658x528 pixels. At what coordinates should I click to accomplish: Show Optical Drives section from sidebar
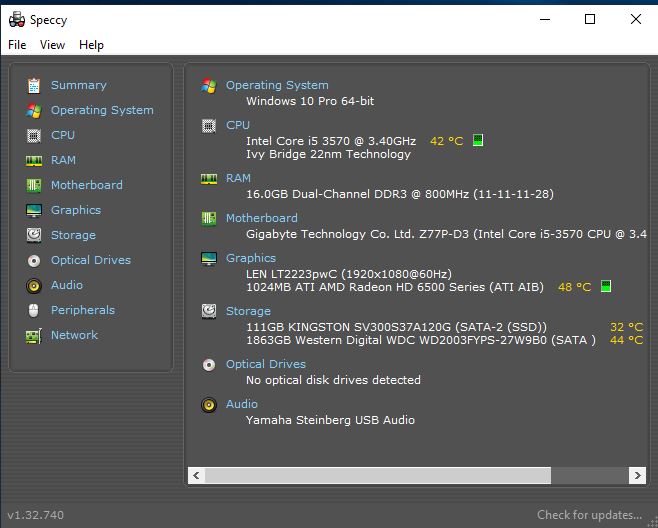tap(91, 260)
